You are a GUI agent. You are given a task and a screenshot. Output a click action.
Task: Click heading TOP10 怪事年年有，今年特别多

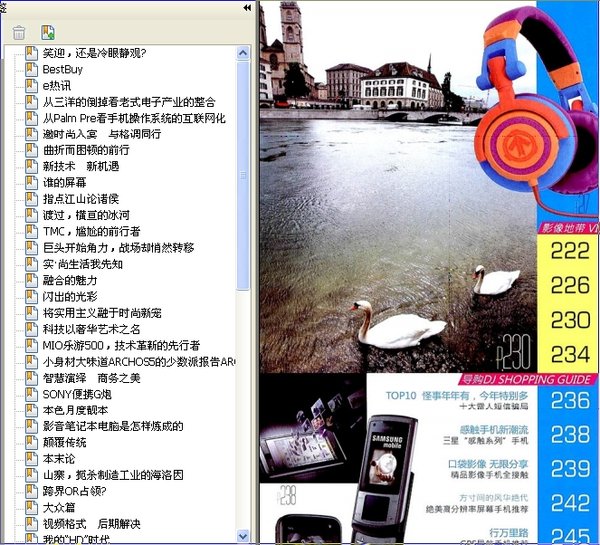[x=457, y=395]
